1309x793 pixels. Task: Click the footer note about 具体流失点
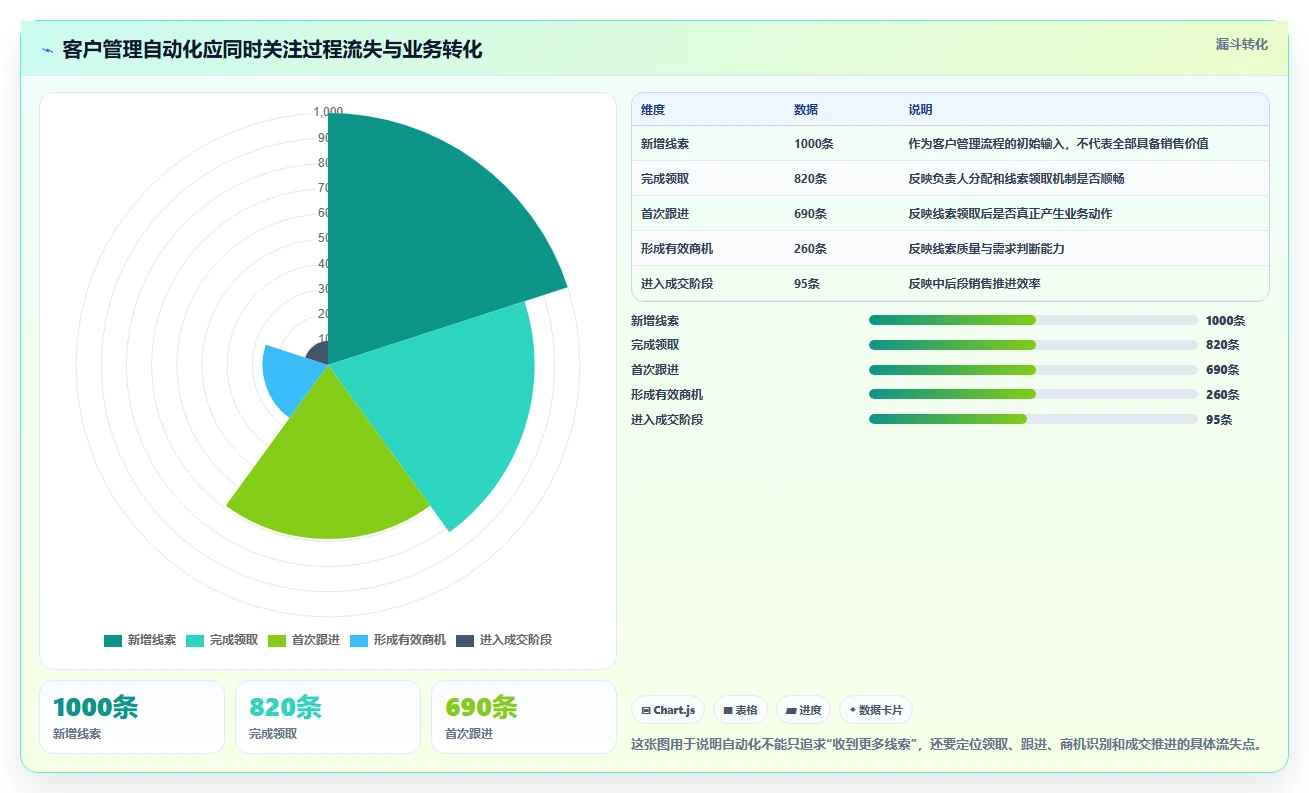[950, 744]
